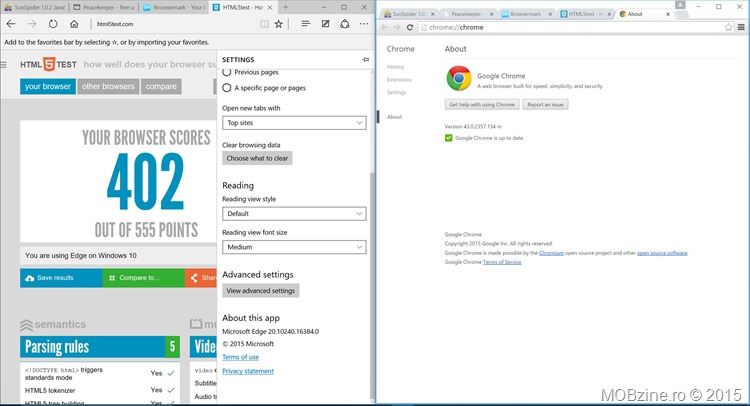750x406 pixels.
Task: Open Settings in Chrome sidebar
Action: coord(397,92)
